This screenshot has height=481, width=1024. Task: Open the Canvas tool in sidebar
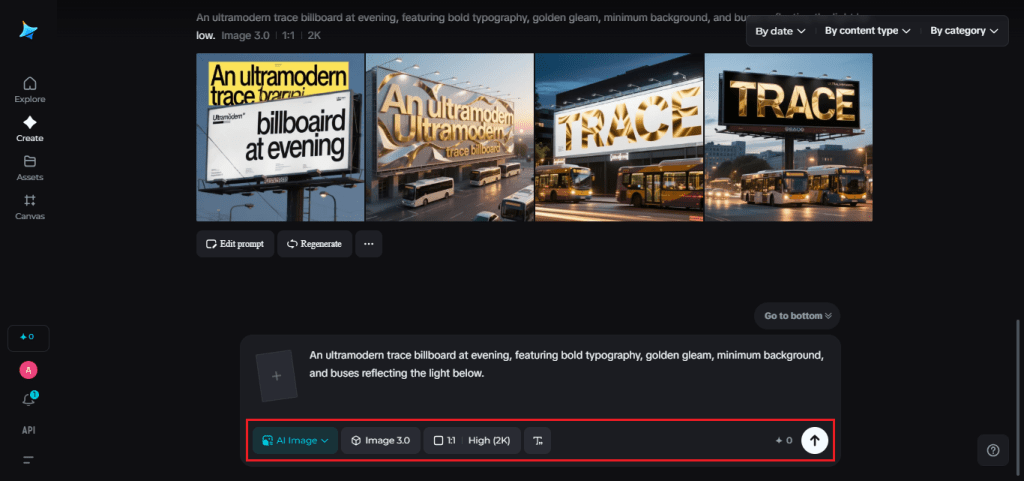tap(29, 206)
